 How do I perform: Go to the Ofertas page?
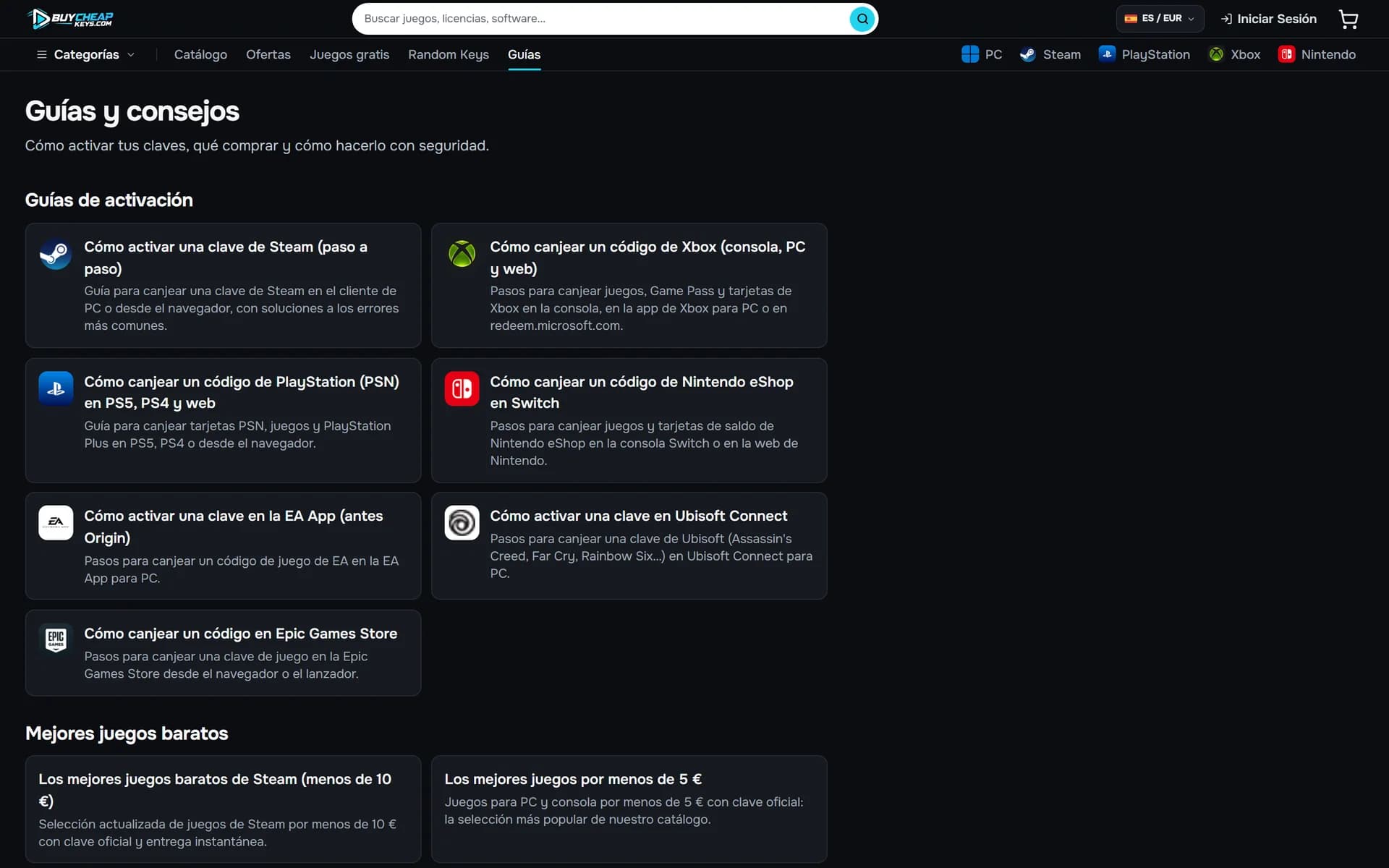[268, 54]
